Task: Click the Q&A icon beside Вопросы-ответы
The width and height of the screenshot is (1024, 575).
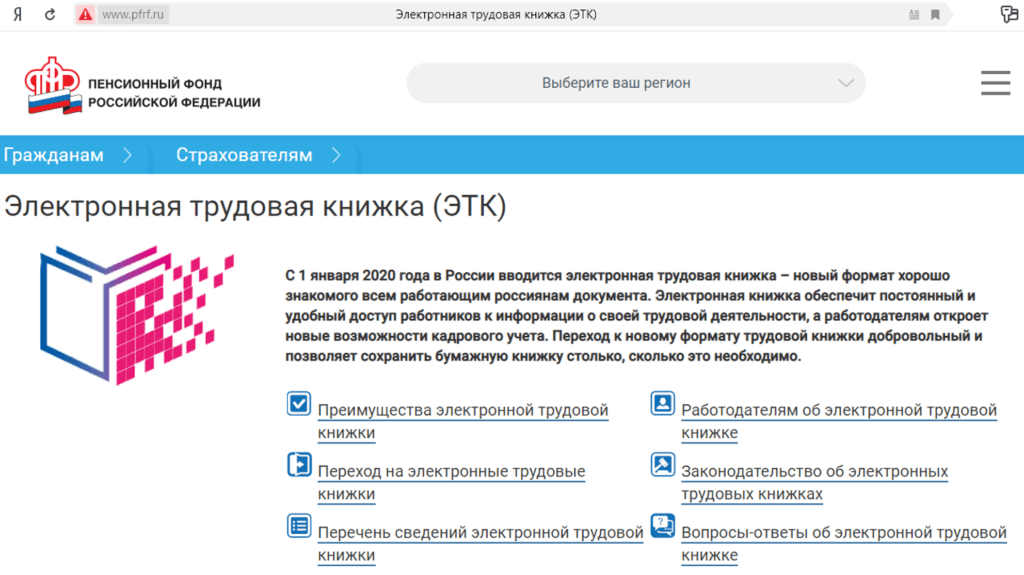Action: (x=662, y=525)
